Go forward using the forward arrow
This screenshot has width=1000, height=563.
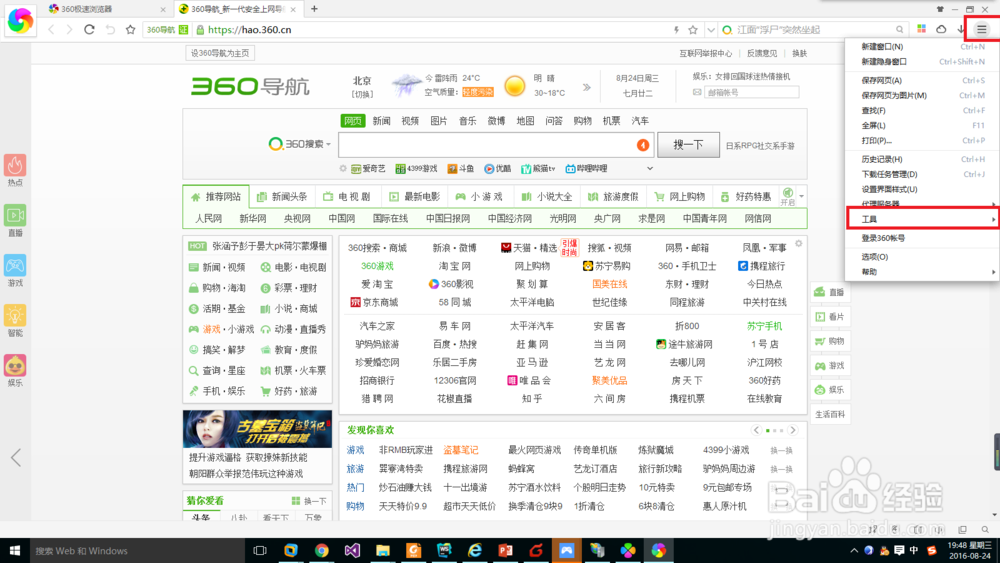click(70, 29)
